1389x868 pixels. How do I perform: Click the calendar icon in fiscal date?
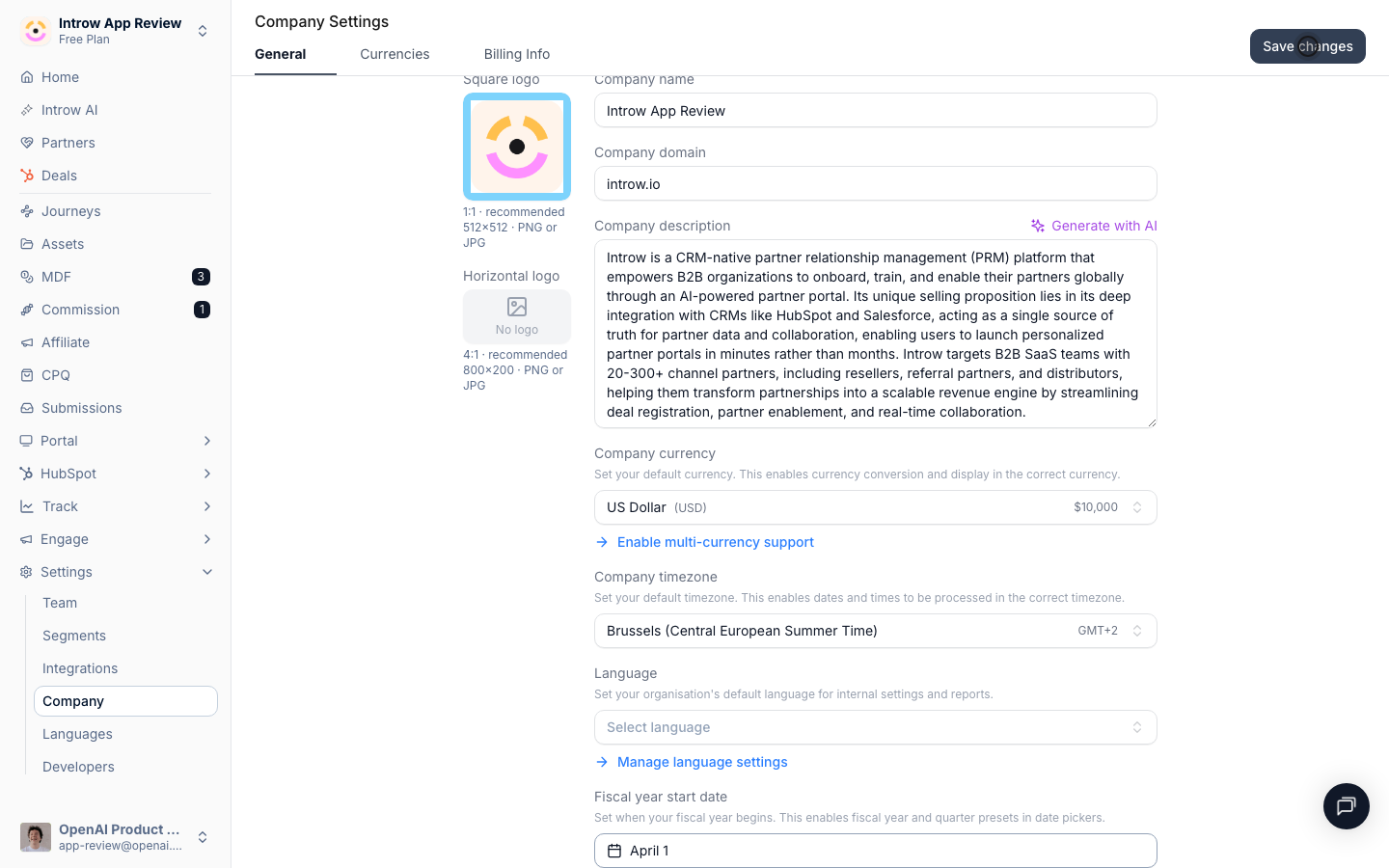614,851
